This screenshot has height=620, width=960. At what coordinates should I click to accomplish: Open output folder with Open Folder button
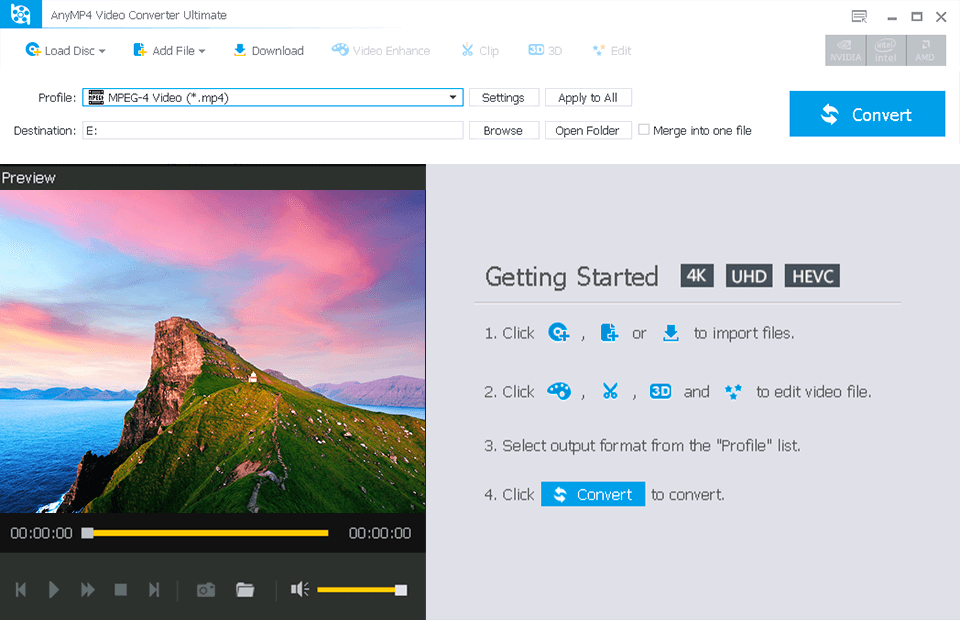point(588,130)
